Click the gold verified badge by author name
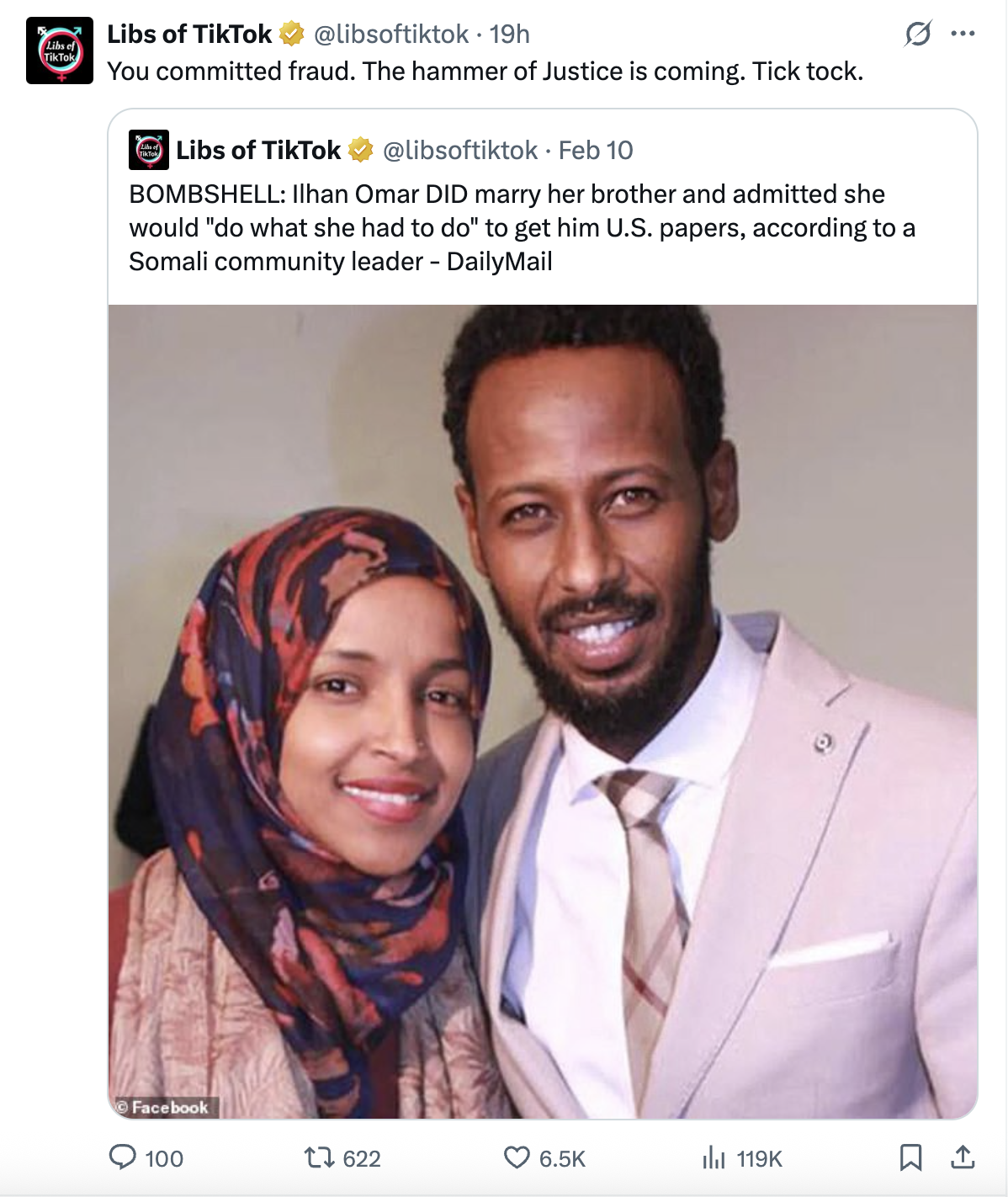Viewport: 1008px width, 1197px height. [x=291, y=34]
